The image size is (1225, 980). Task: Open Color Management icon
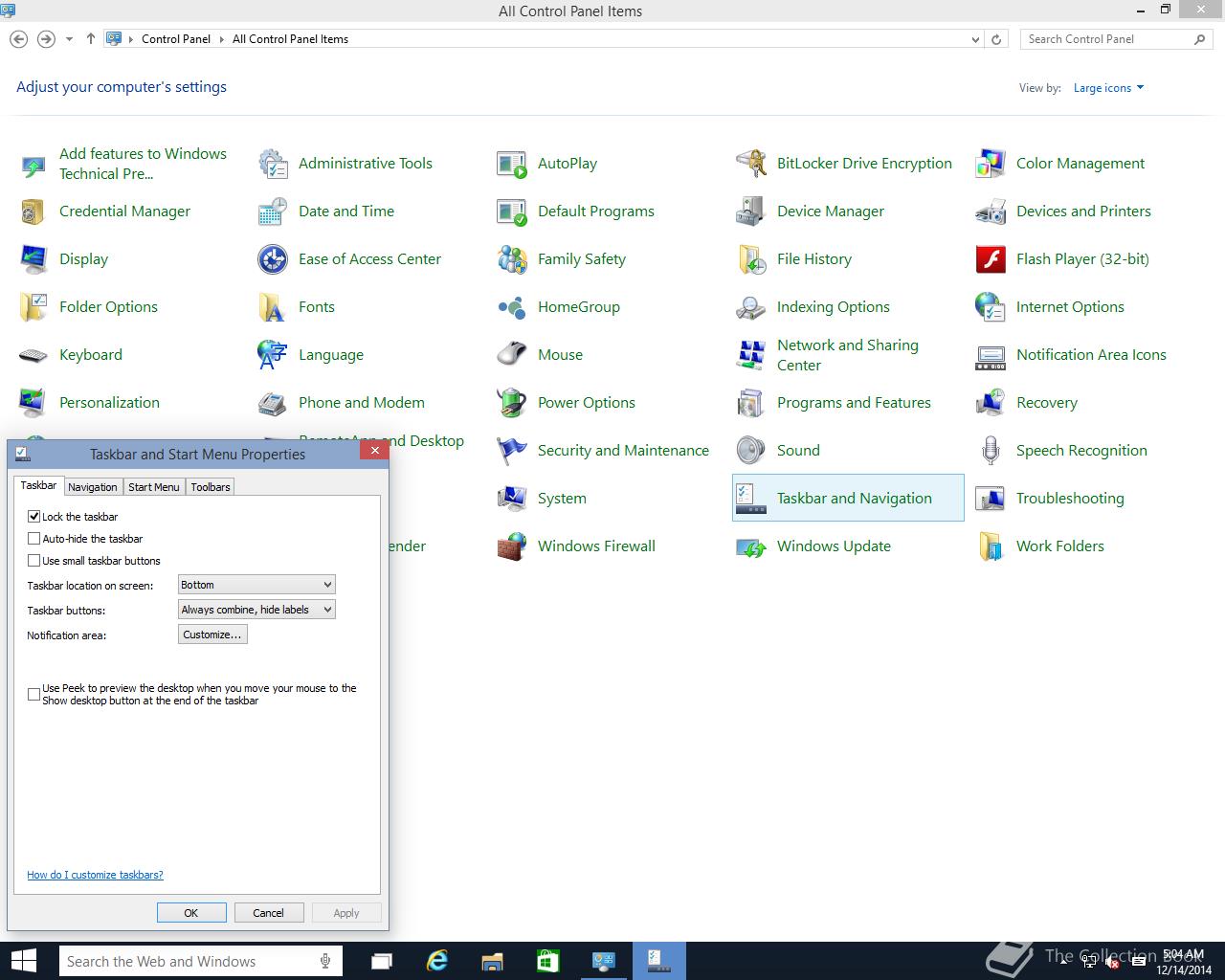coord(991,164)
